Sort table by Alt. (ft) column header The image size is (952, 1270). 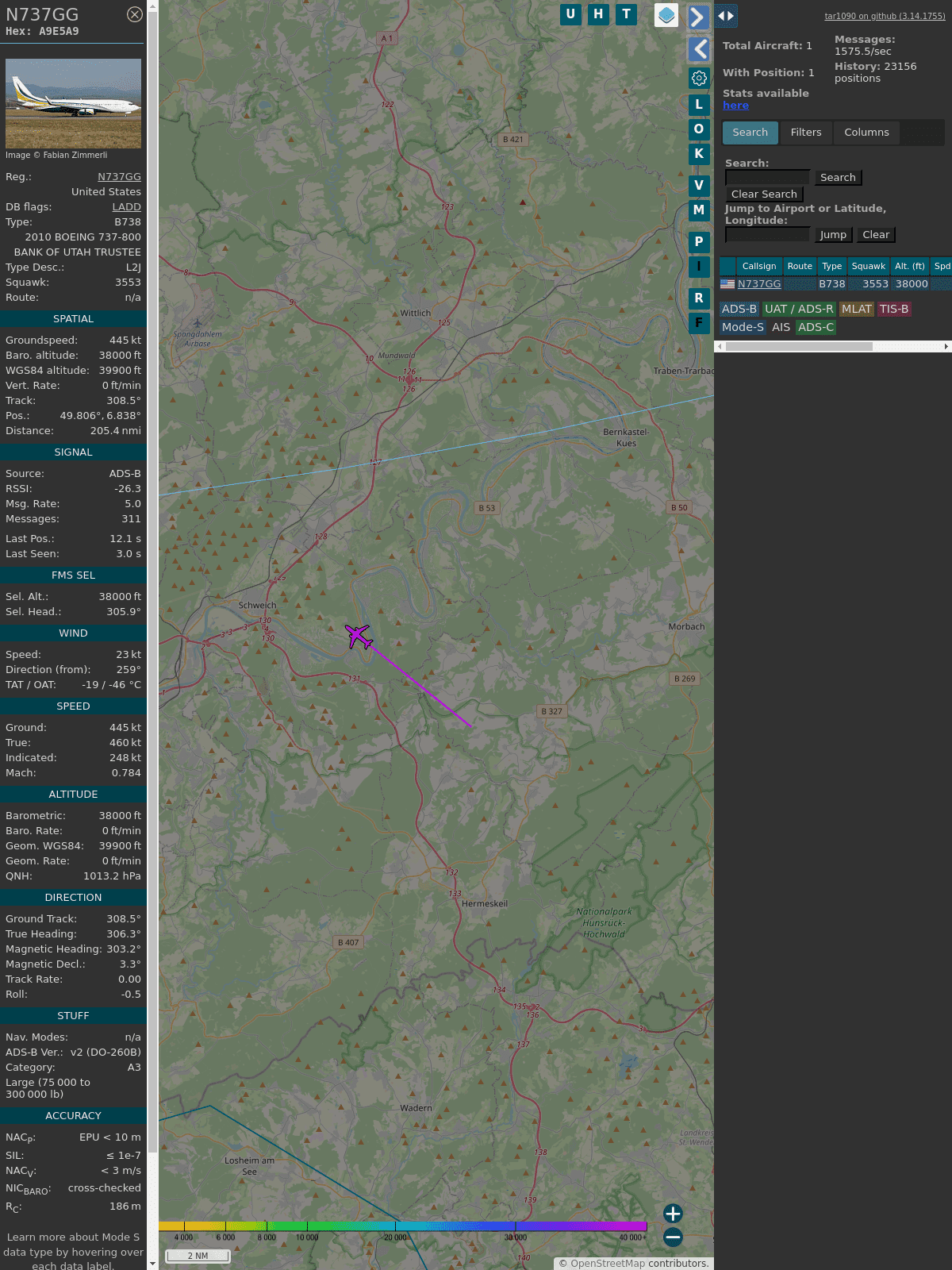pyautogui.click(x=910, y=267)
